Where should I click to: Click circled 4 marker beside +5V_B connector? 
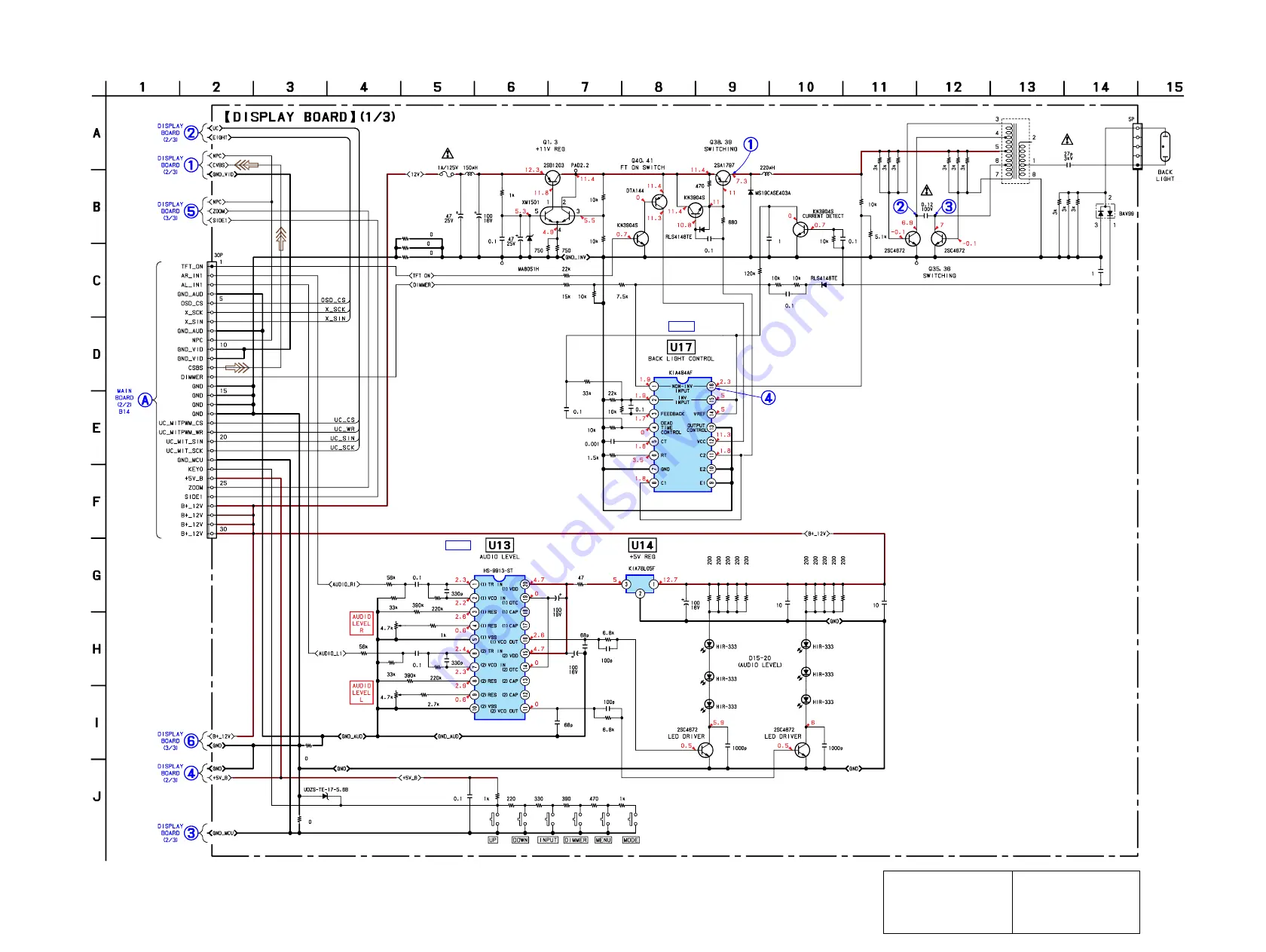[x=191, y=773]
